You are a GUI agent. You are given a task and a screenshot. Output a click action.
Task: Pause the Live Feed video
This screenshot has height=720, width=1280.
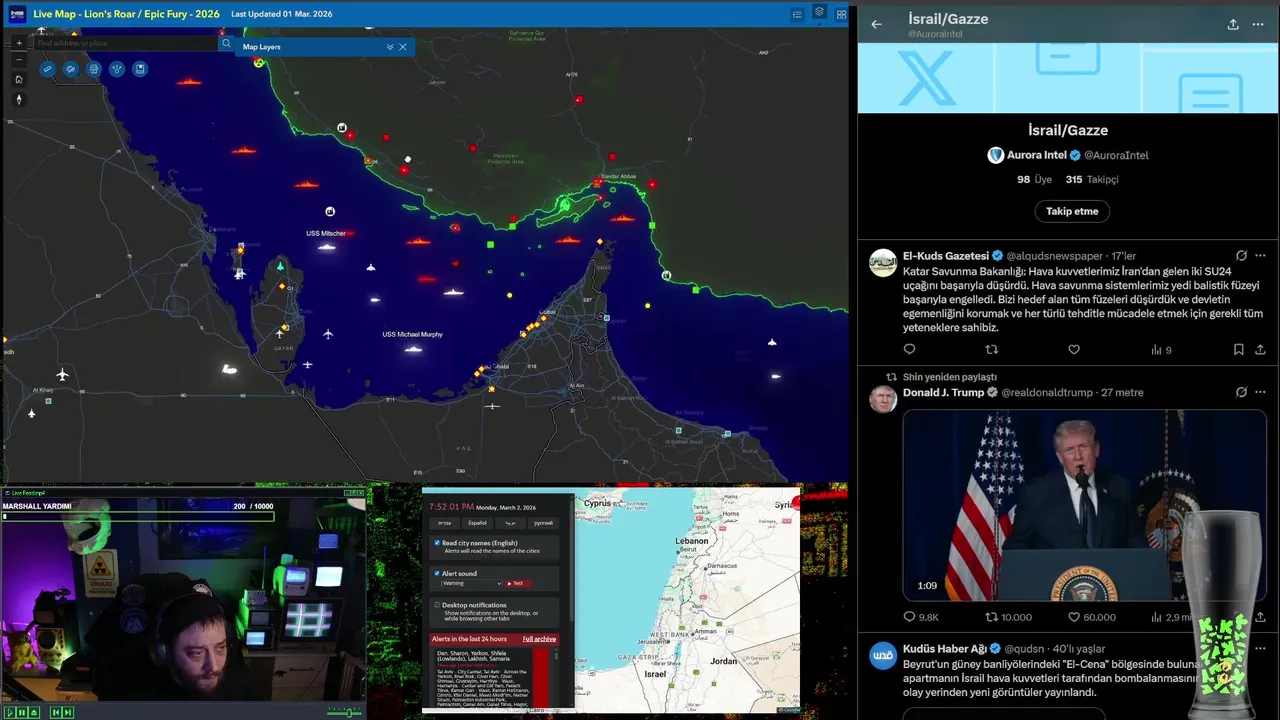[22, 712]
